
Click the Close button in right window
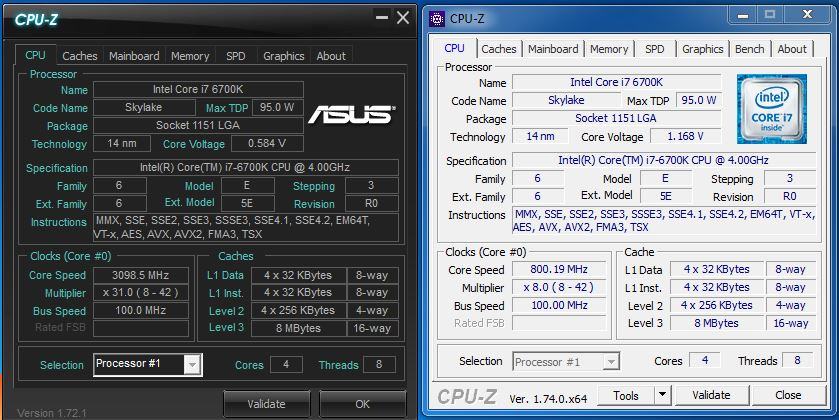pyautogui.click(x=788, y=395)
